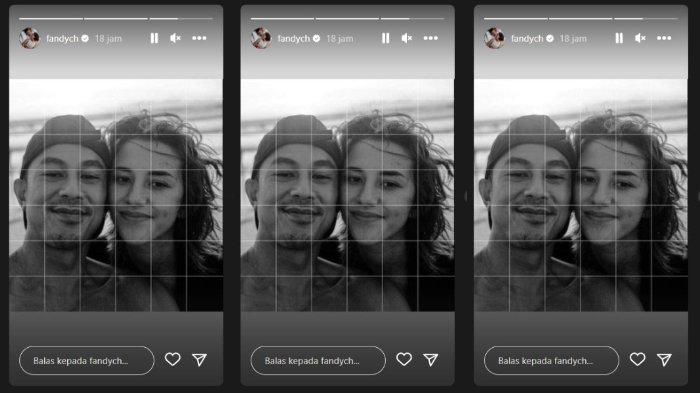Pause the left story panel
700x393 pixels.
[154, 38]
